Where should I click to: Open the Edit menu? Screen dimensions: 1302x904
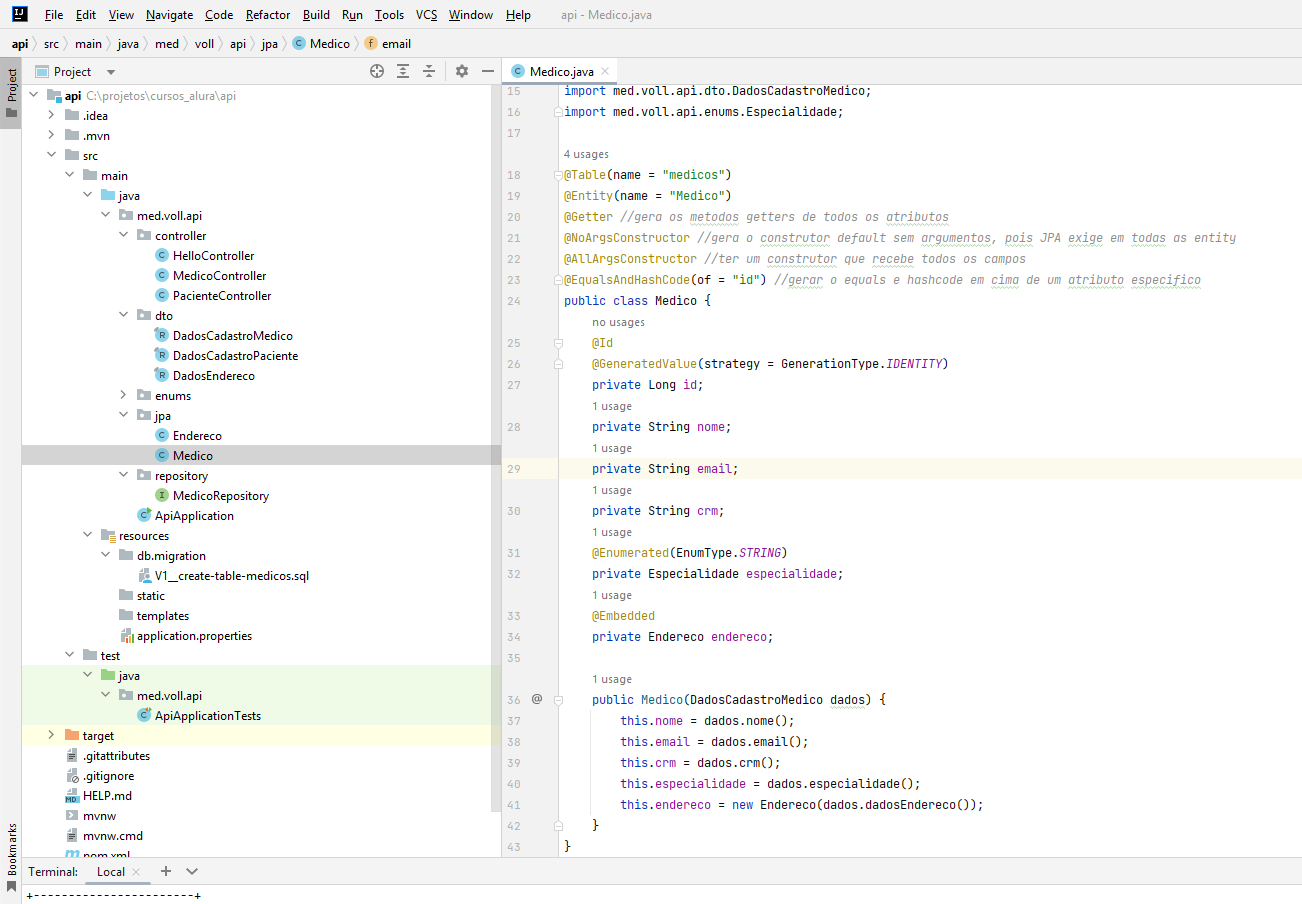[86, 15]
